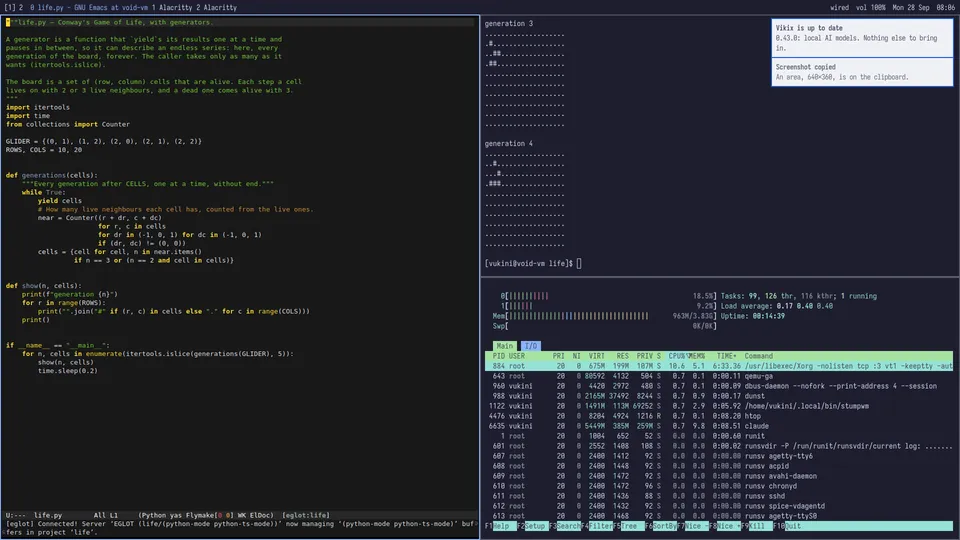Click Nice + in the htop function bar

coord(725,526)
